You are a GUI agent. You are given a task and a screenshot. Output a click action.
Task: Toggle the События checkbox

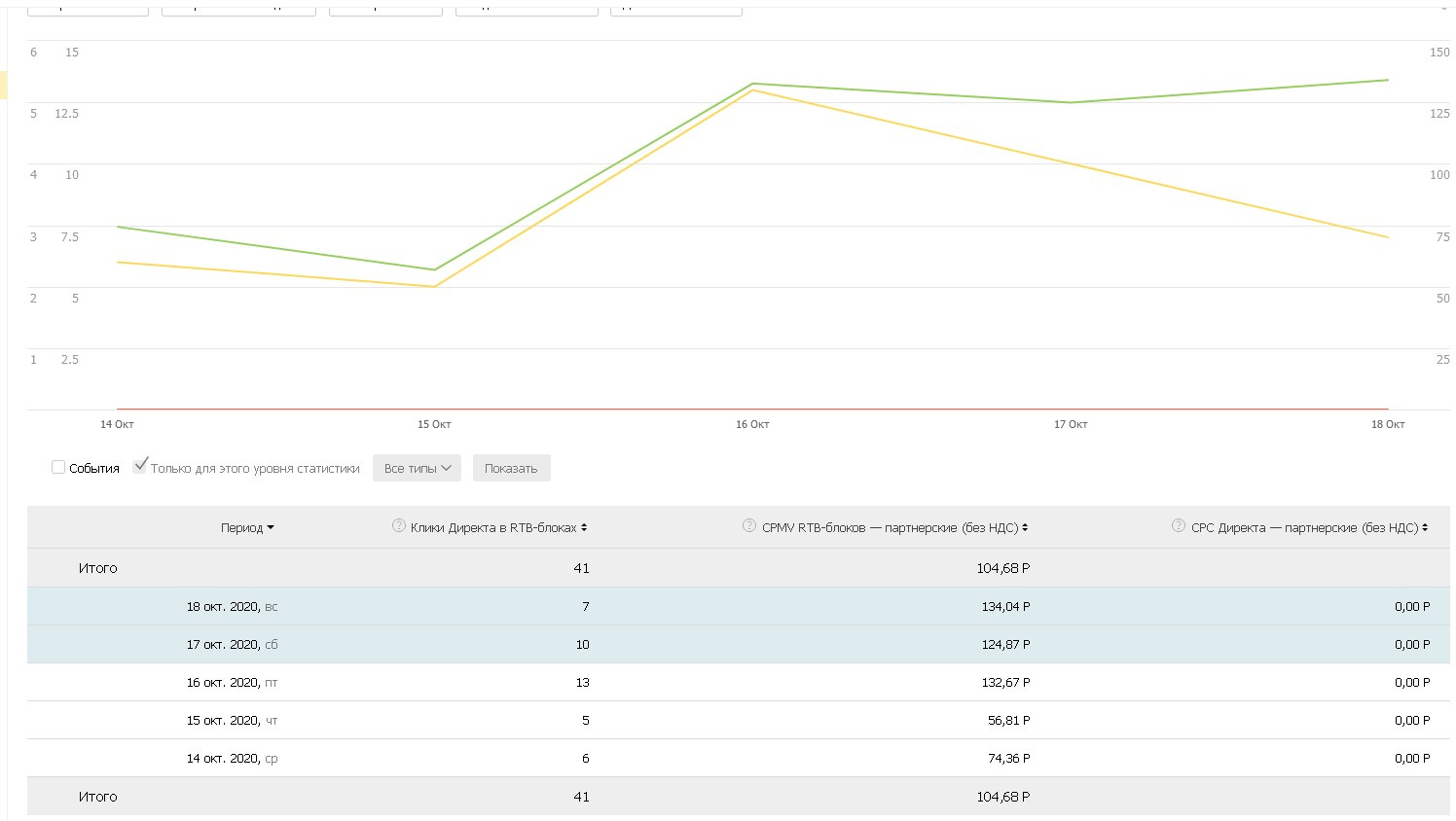[58, 468]
